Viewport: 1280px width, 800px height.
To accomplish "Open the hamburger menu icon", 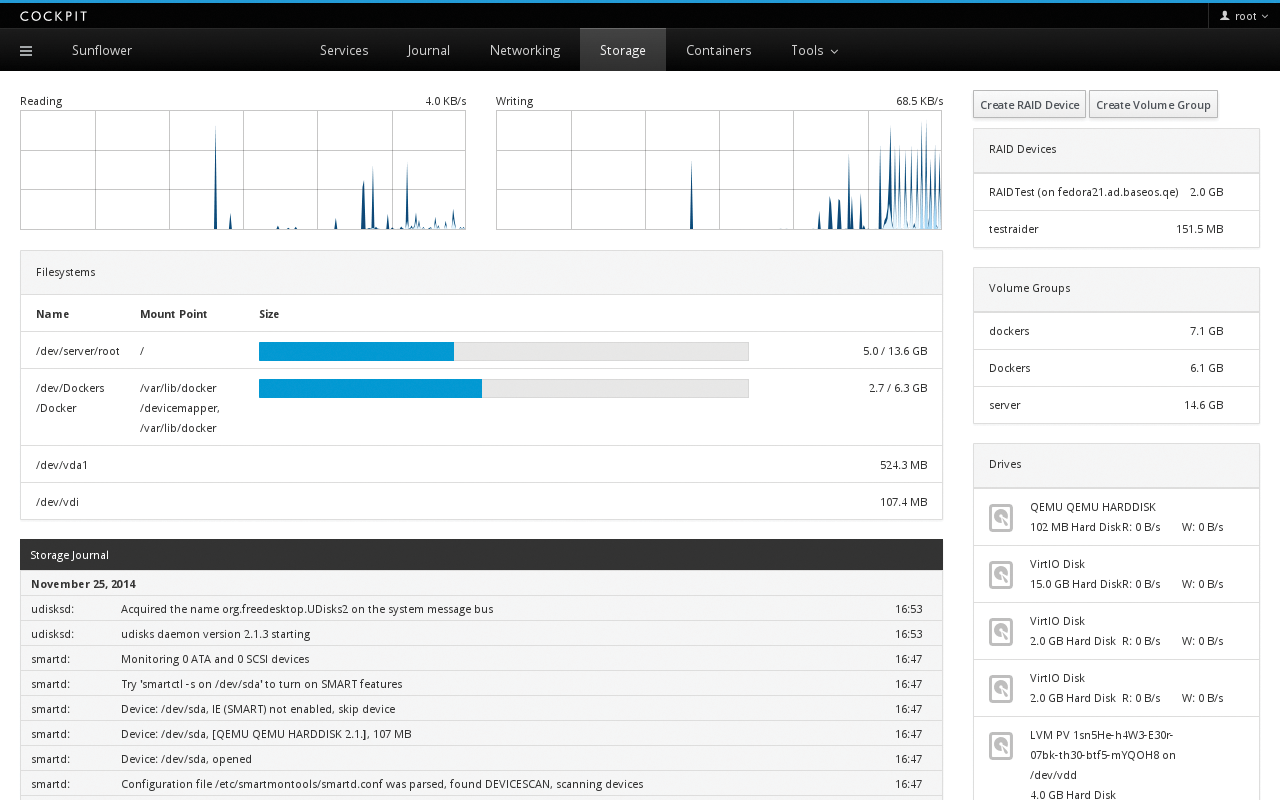I will 26,51.
